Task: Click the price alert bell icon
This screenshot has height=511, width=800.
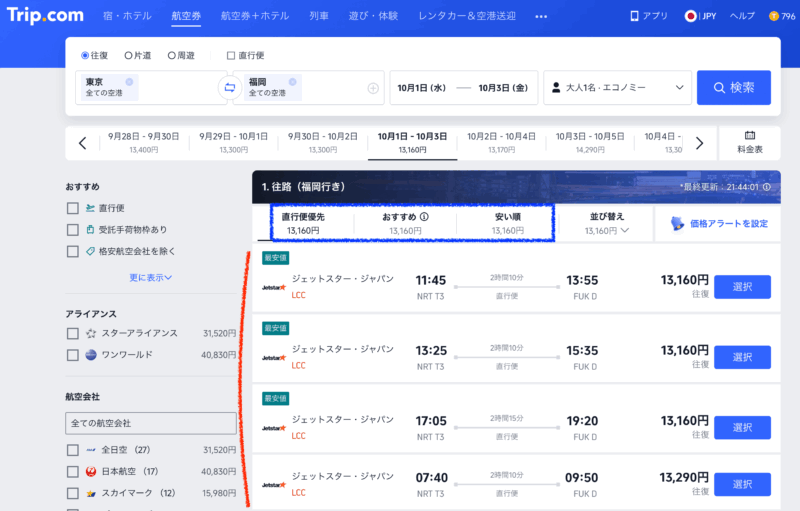Action: 677,223
